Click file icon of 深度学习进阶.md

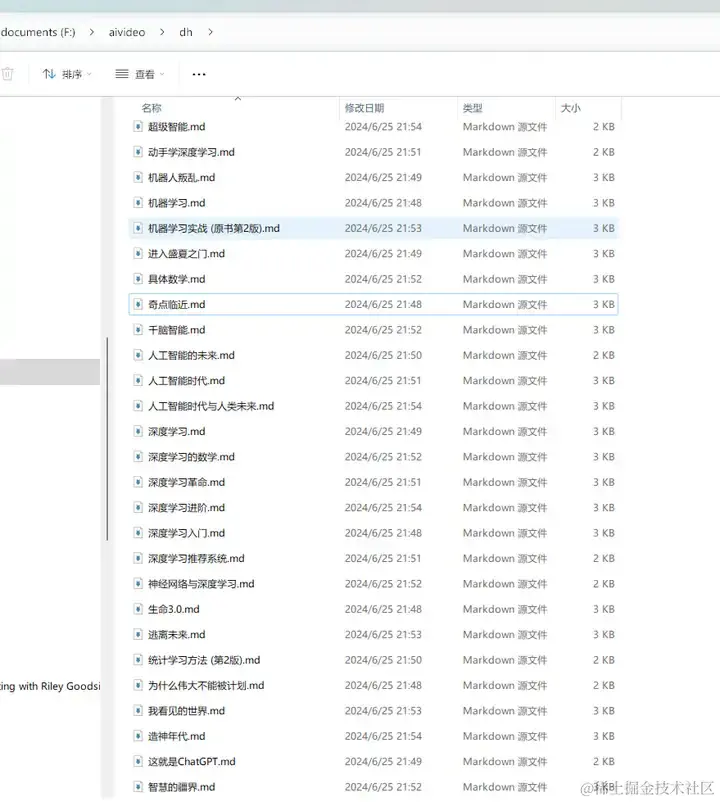pos(138,507)
